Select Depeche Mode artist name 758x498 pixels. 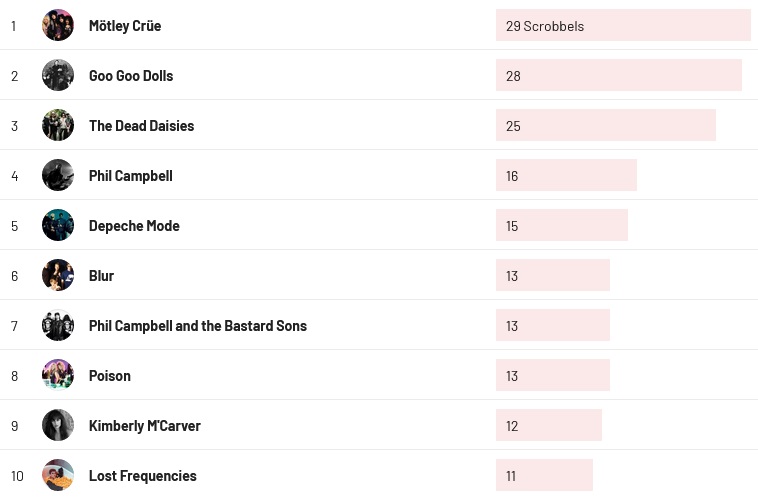(x=134, y=226)
